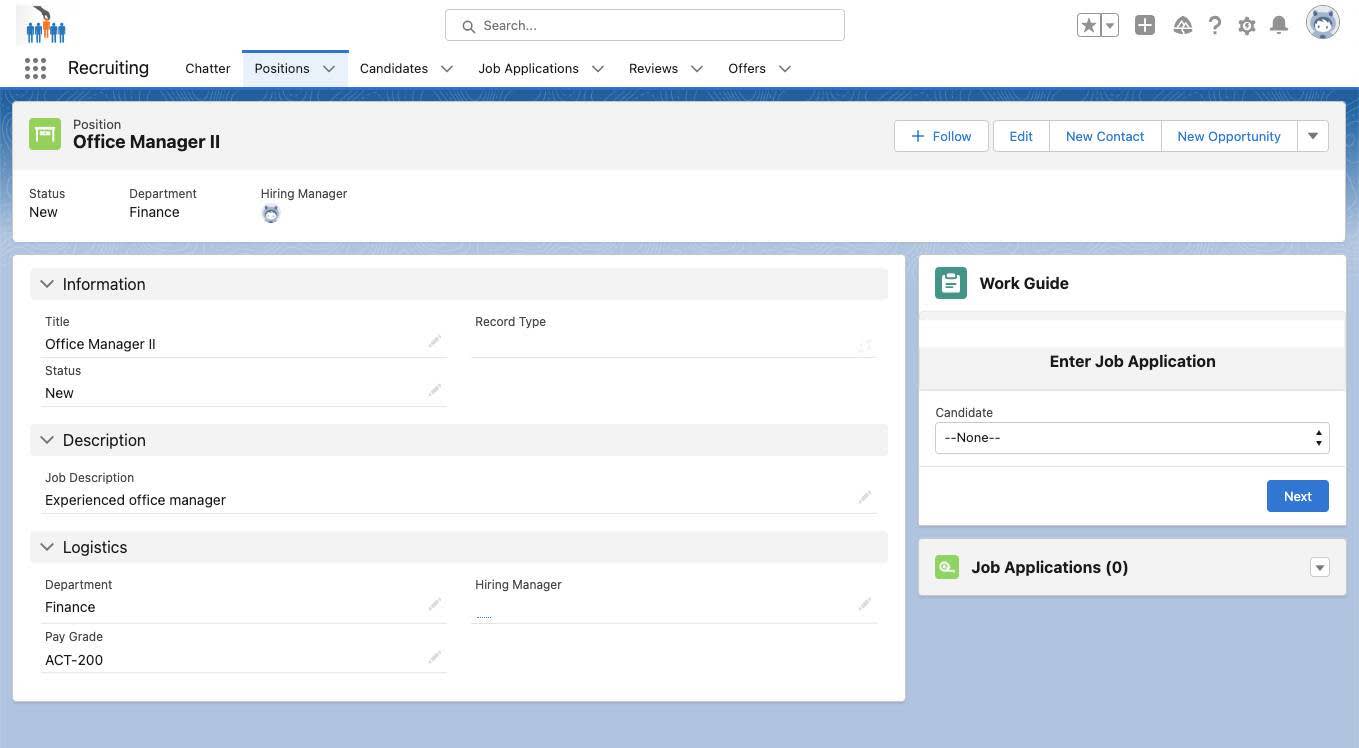Edit the Pay Grade pencil icon
This screenshot has height=748, width=1359.
[435, 657]
